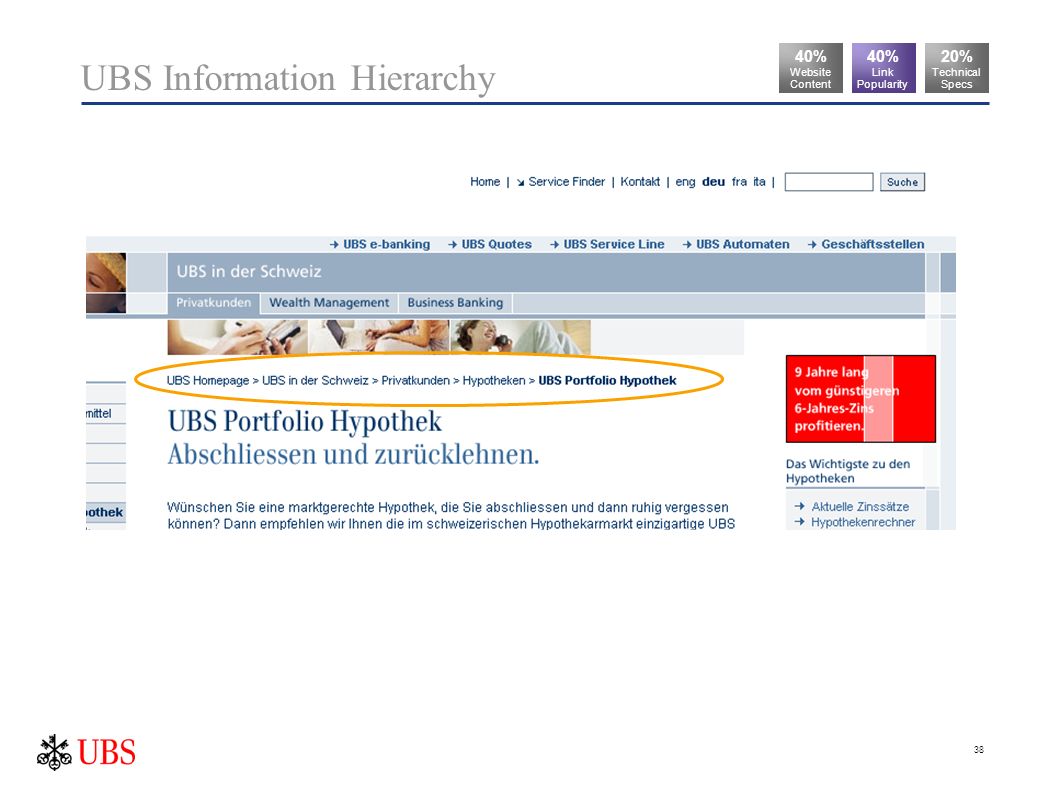Click the Abschliessen und zurücklehnen subtitle
The image size is (1056, 792).
click(x=354, y=455)
